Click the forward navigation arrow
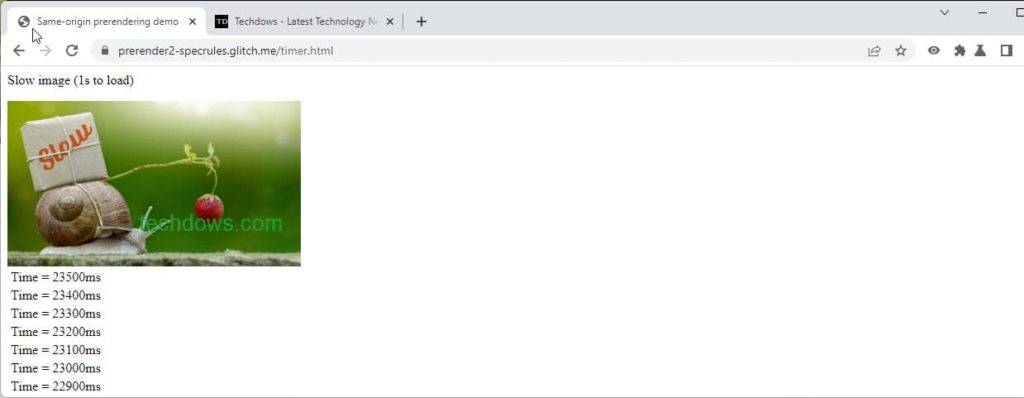 click(45, 50)
